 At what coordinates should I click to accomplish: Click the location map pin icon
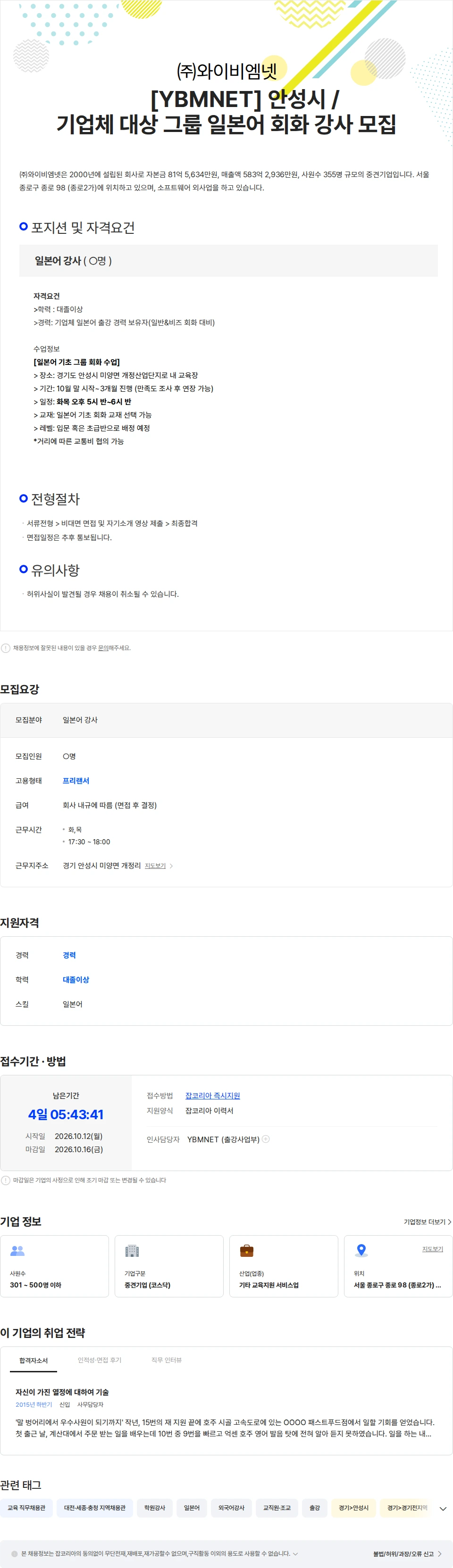[361, 1250]
